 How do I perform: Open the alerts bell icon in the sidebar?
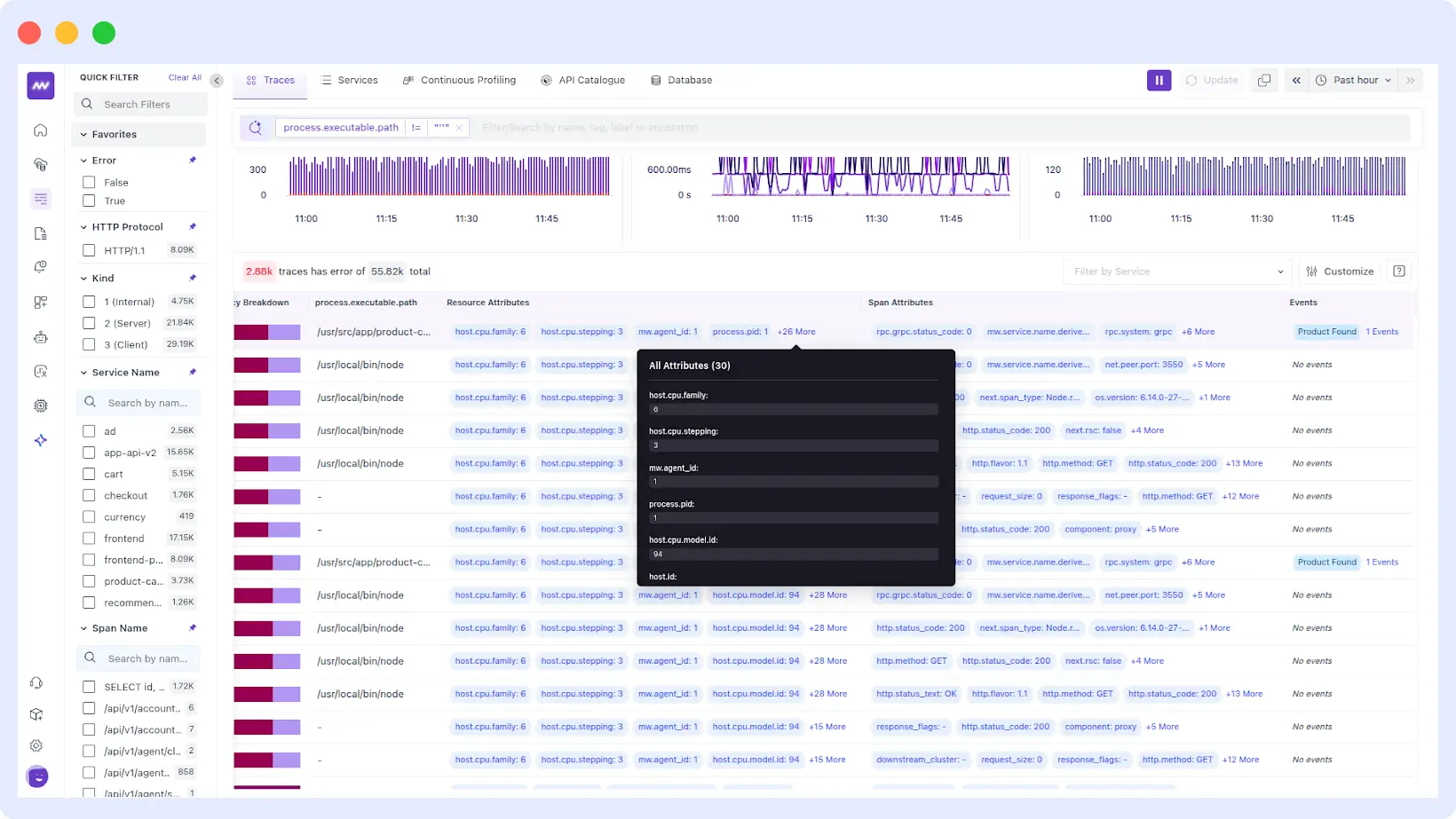pos(40,267)
